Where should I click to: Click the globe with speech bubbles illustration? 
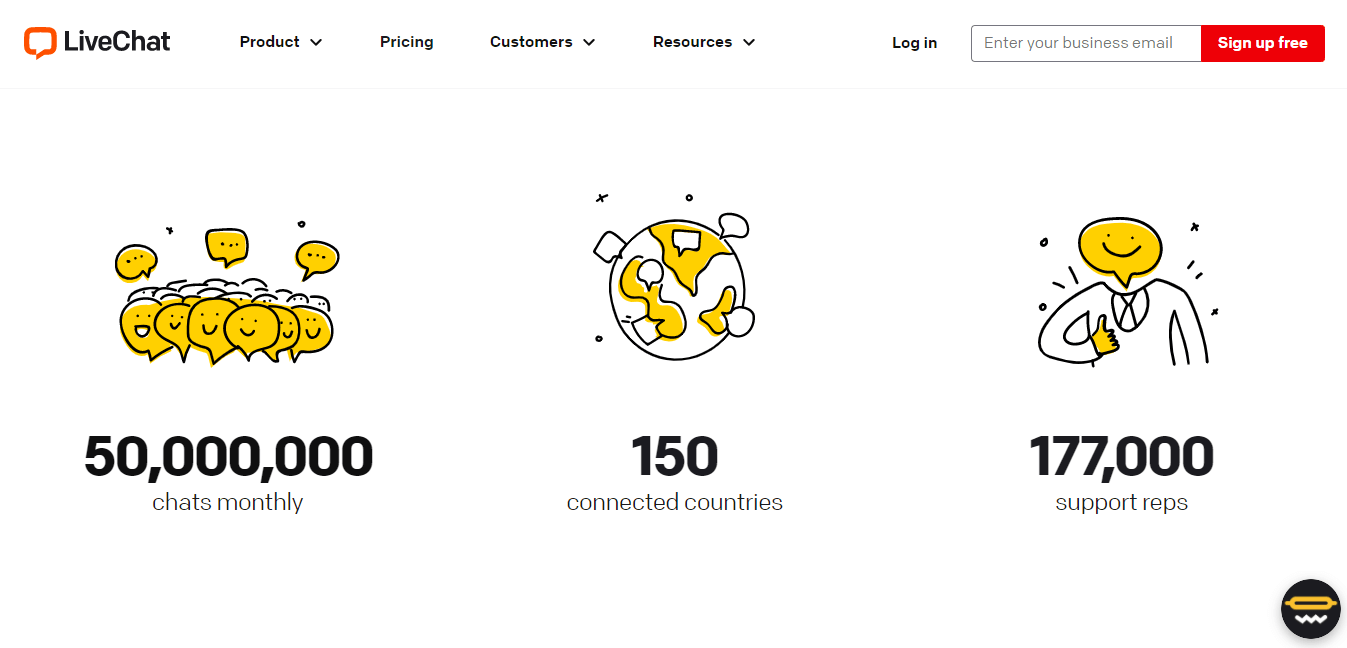pos(675,285)
